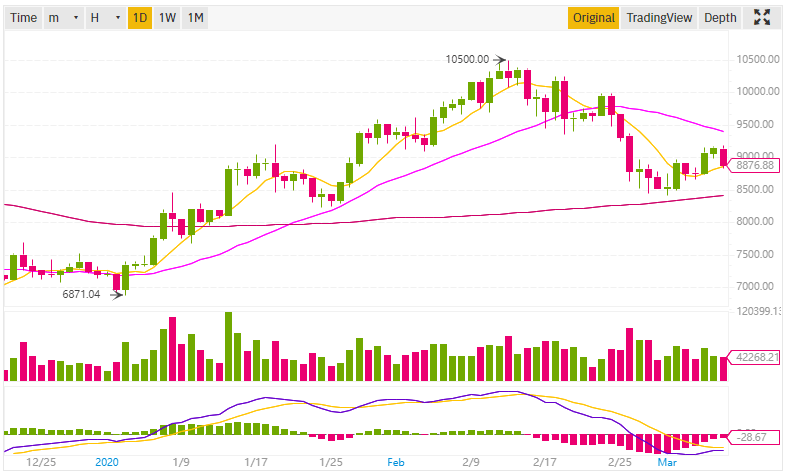
Task: Switch to the TradingView tab
Action: 659,18
